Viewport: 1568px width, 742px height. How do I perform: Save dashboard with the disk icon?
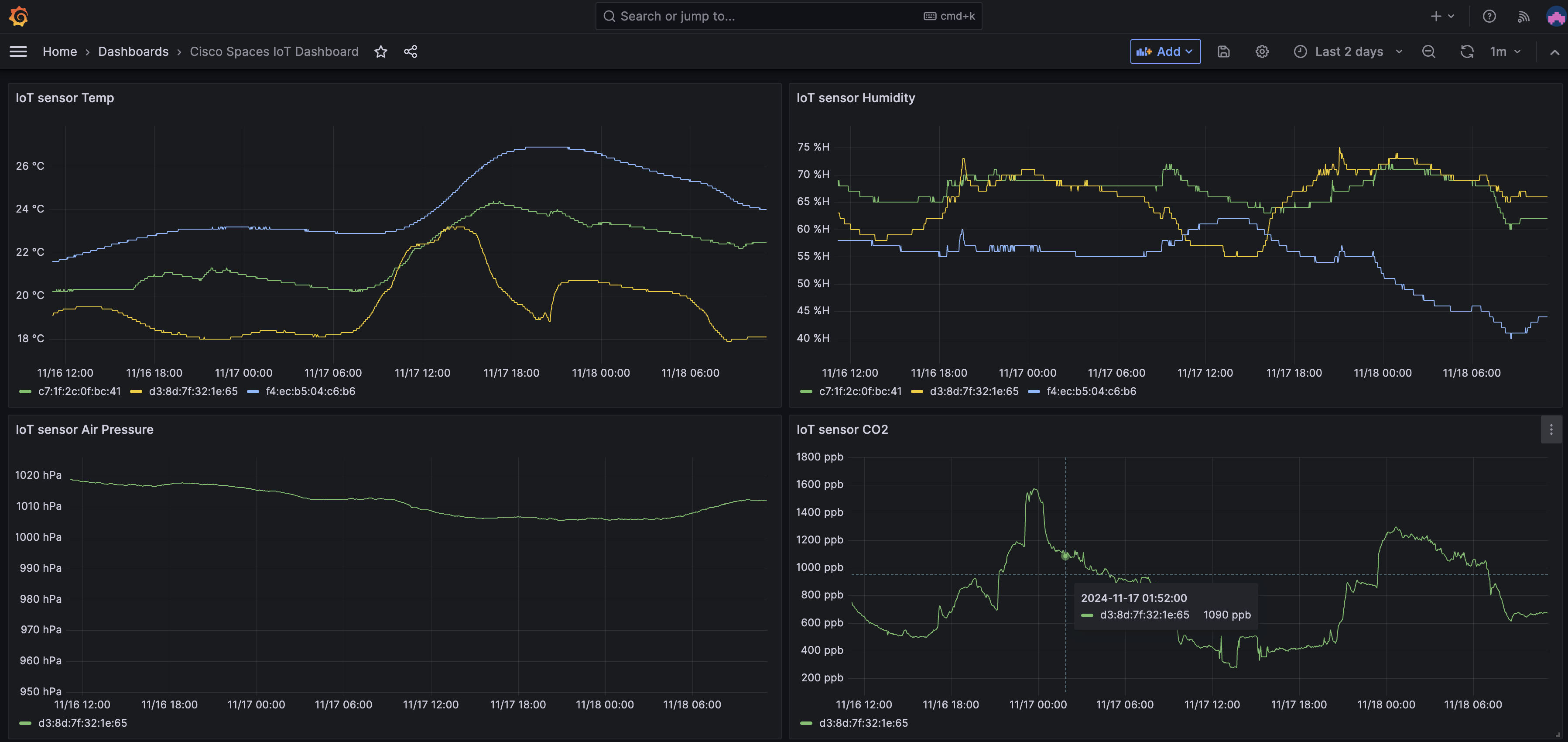(1223, 52)
